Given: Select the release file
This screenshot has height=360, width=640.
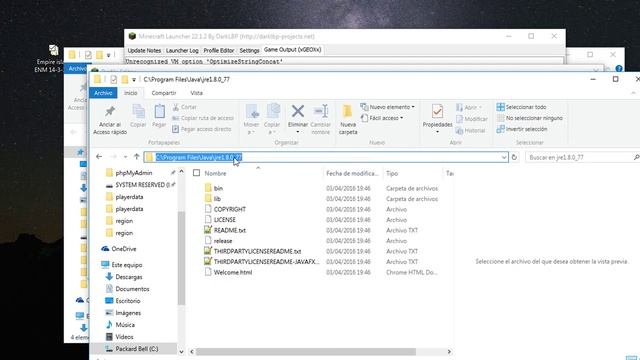Looking at the screenshot, I should [x=223, y=241].
